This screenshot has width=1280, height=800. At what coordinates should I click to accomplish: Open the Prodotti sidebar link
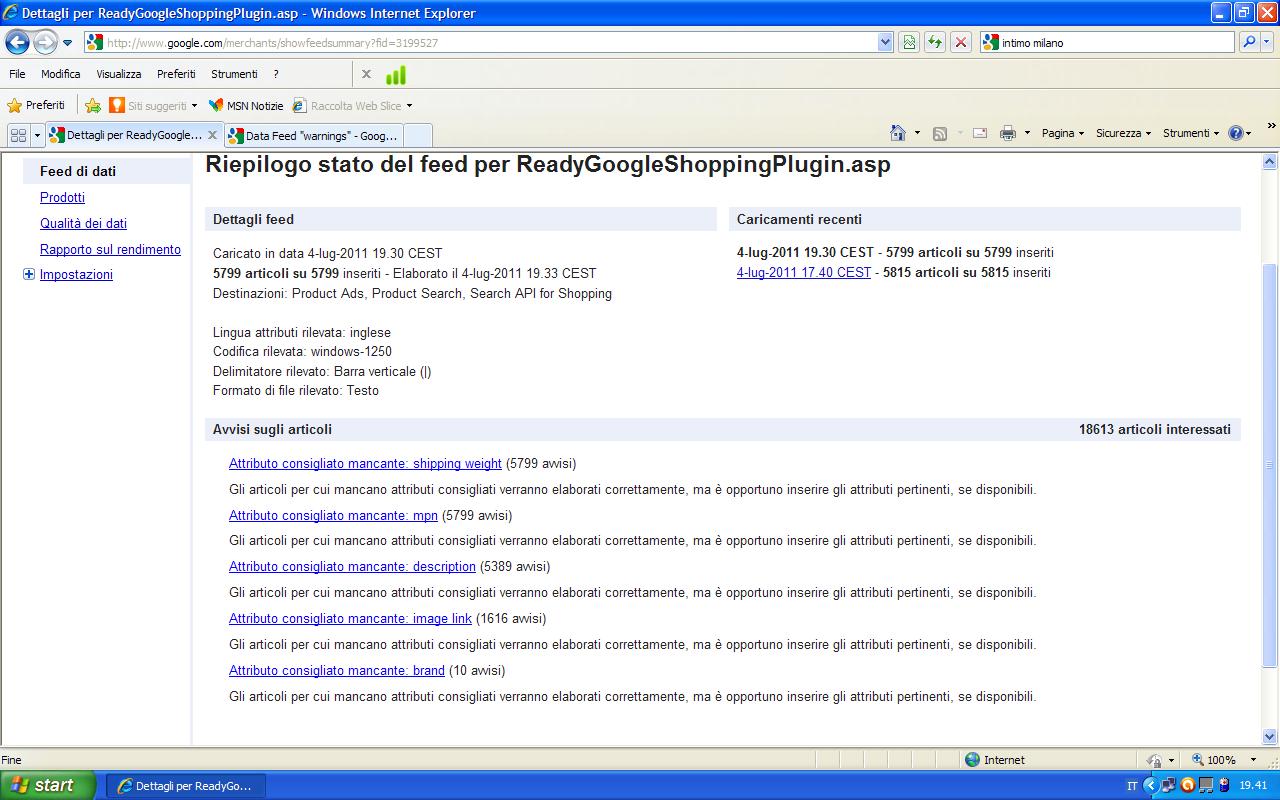click(62, 197)
